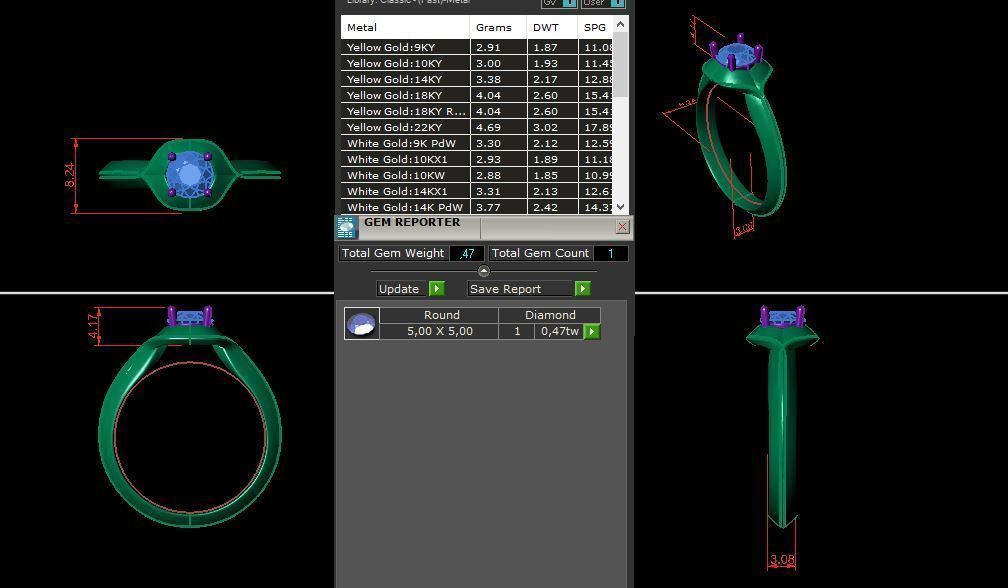Click the Total Gem Count value field
The image size is (1008, 588).
tap(610, 253)
